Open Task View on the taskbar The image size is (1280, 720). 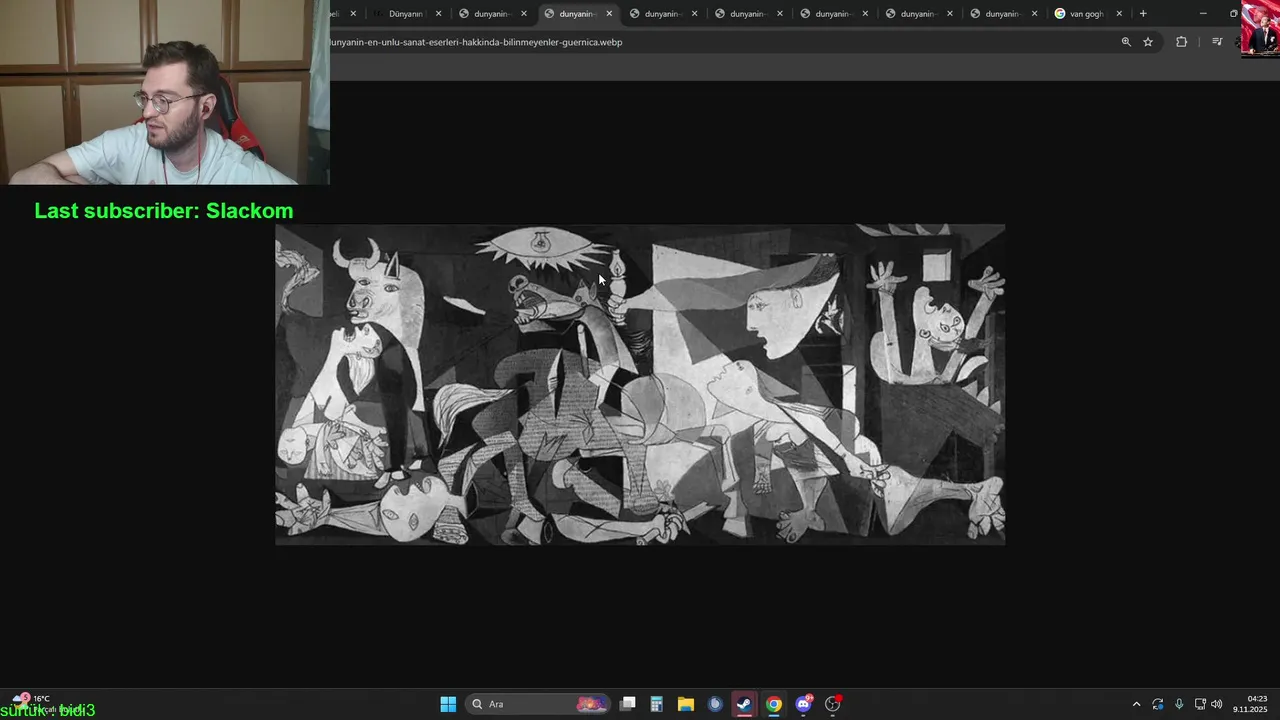(x=628, y=704)
